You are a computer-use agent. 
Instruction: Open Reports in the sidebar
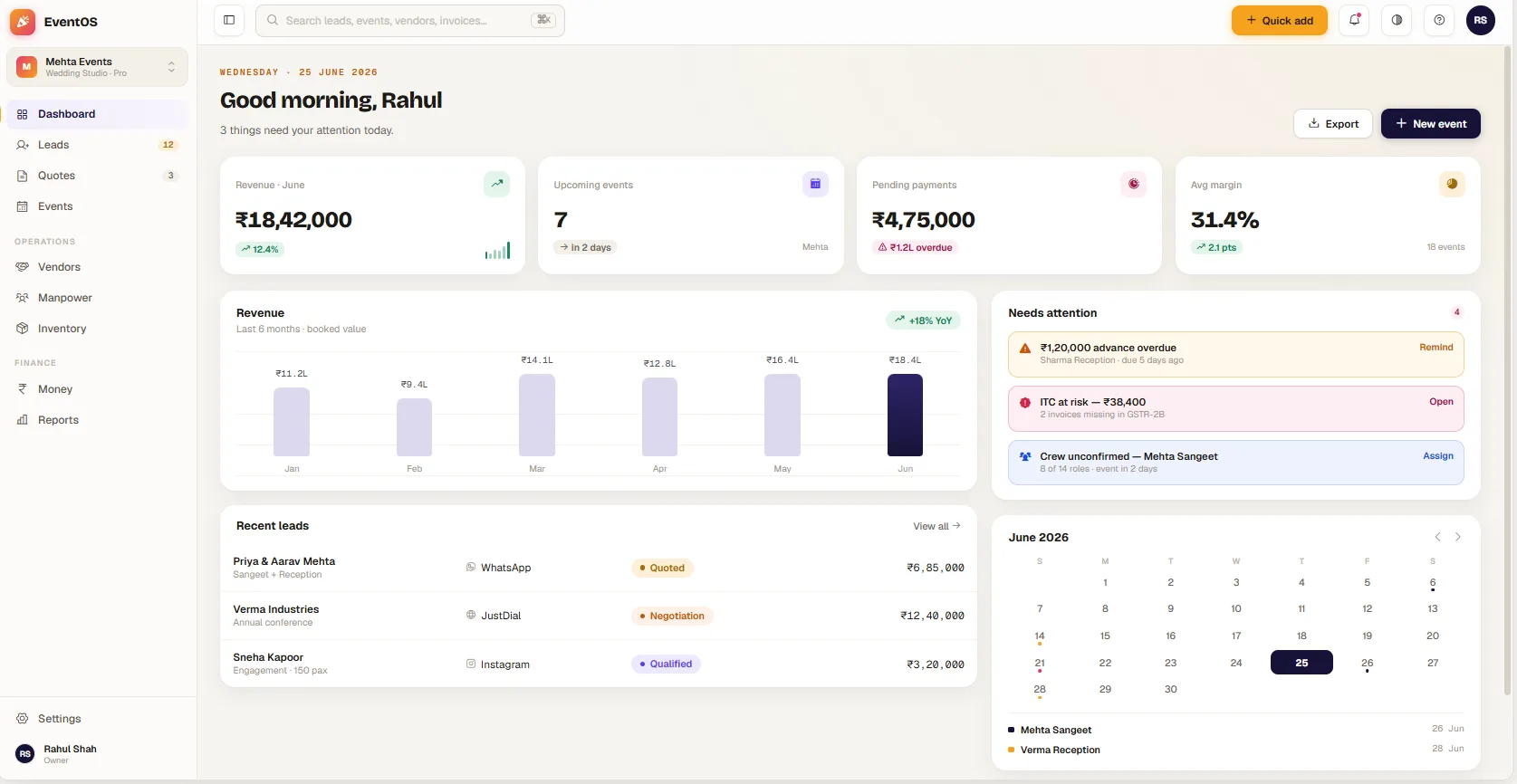(x=97, y=420)
